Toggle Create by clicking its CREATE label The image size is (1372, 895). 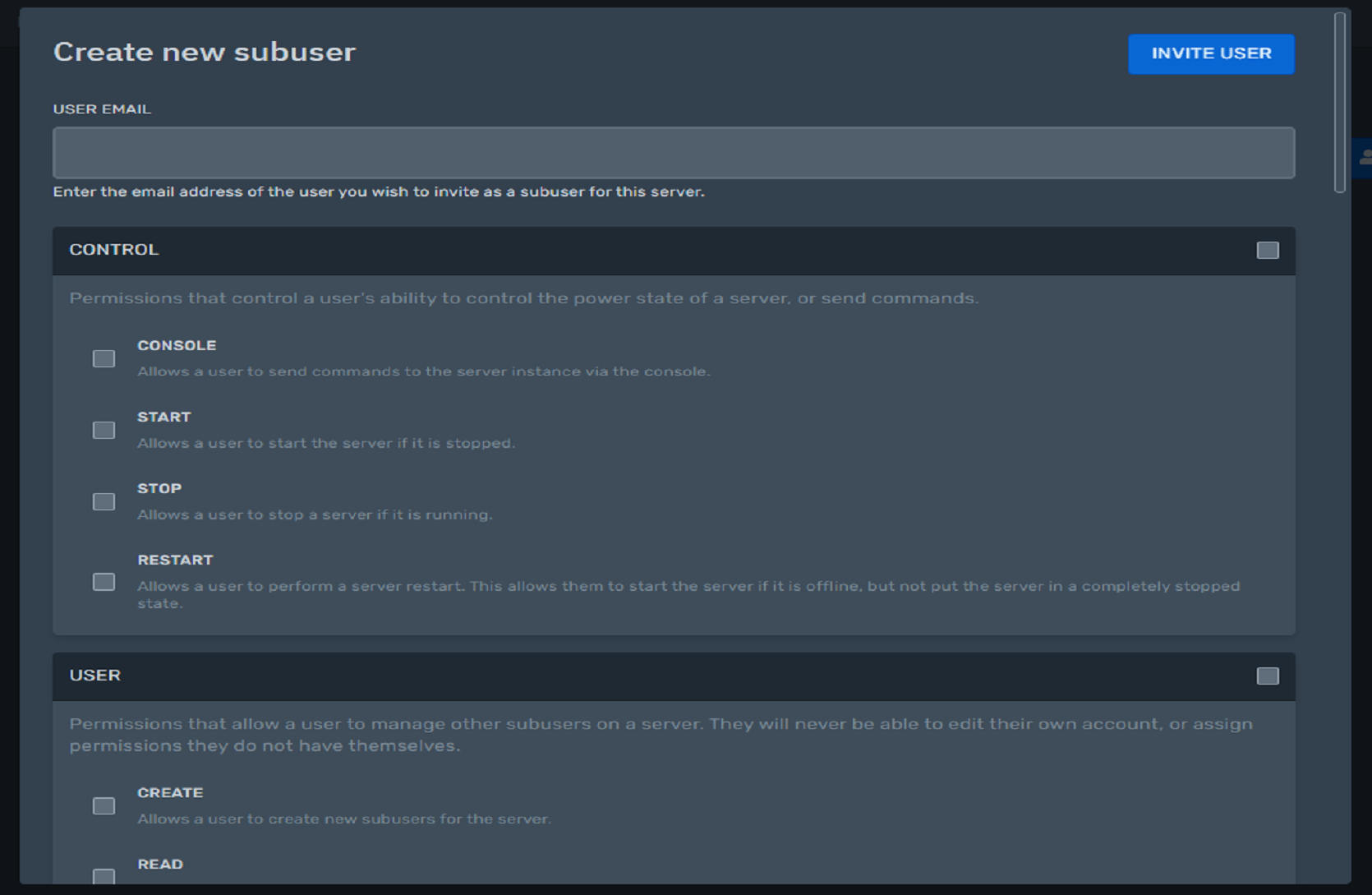(x=170, y=792)
